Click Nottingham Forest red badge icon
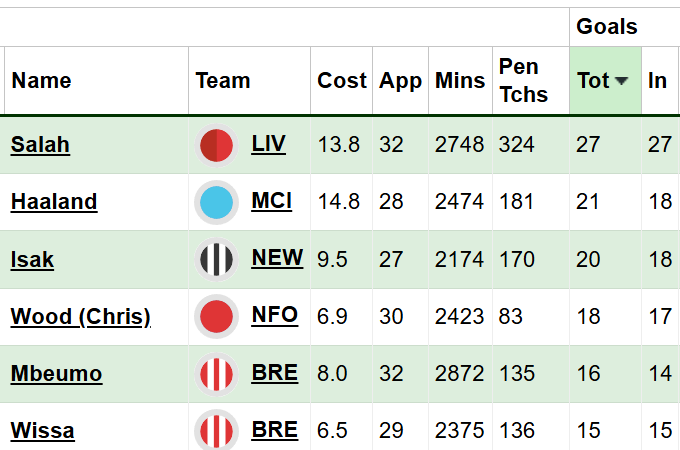This screenshot has height=450, width=680. (x=216, y=316)
